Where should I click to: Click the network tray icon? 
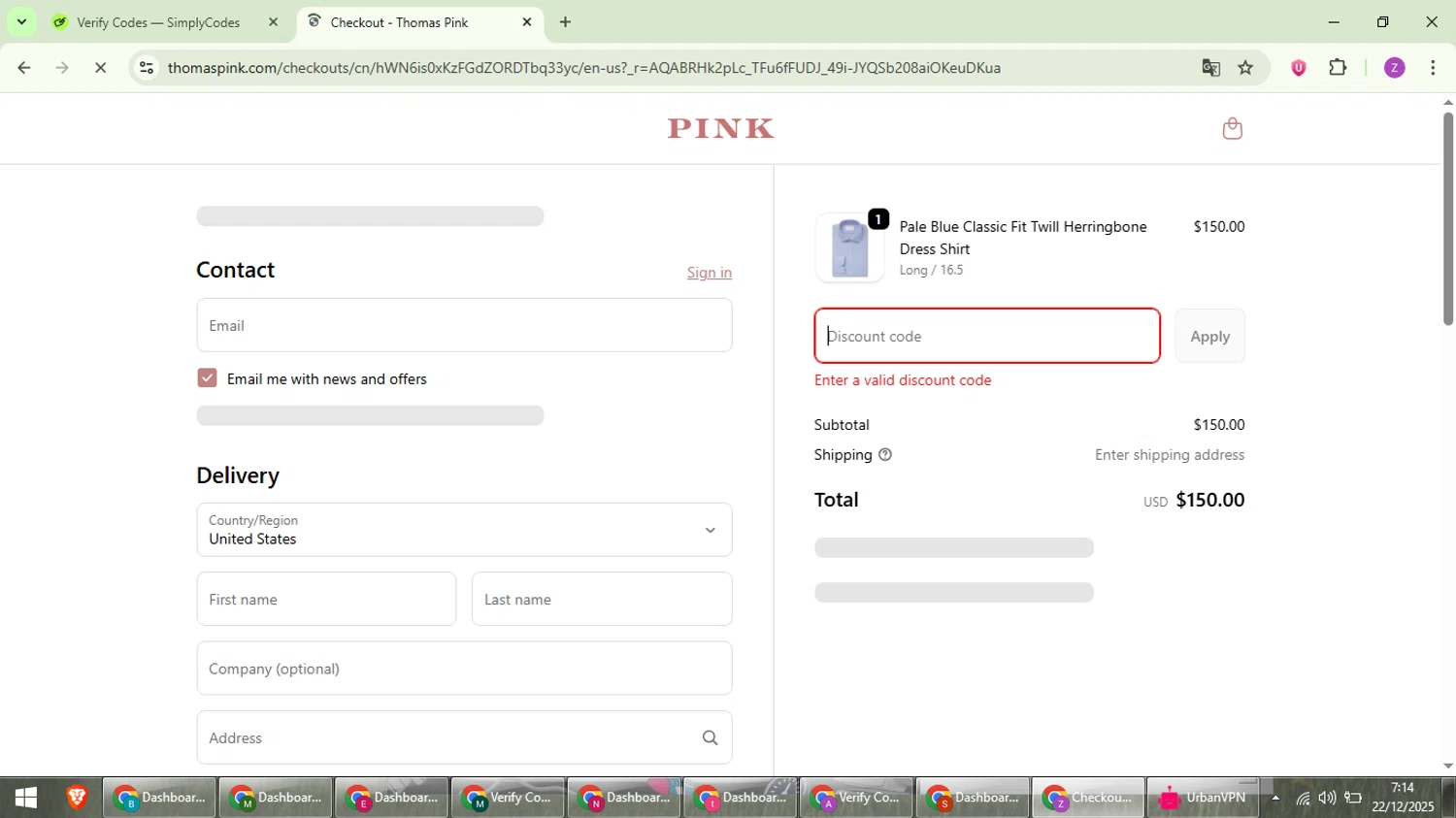click(x=1303, y=798)
